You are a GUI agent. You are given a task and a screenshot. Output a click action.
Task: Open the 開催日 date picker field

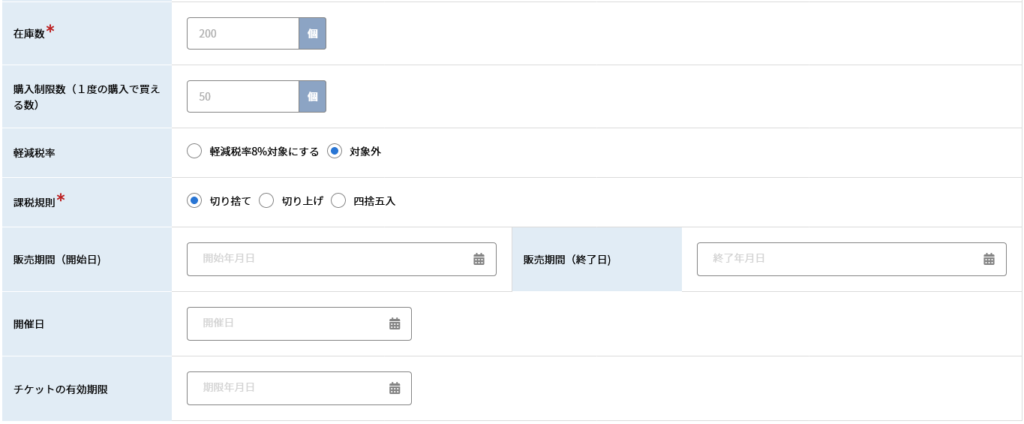pos(299,323)
